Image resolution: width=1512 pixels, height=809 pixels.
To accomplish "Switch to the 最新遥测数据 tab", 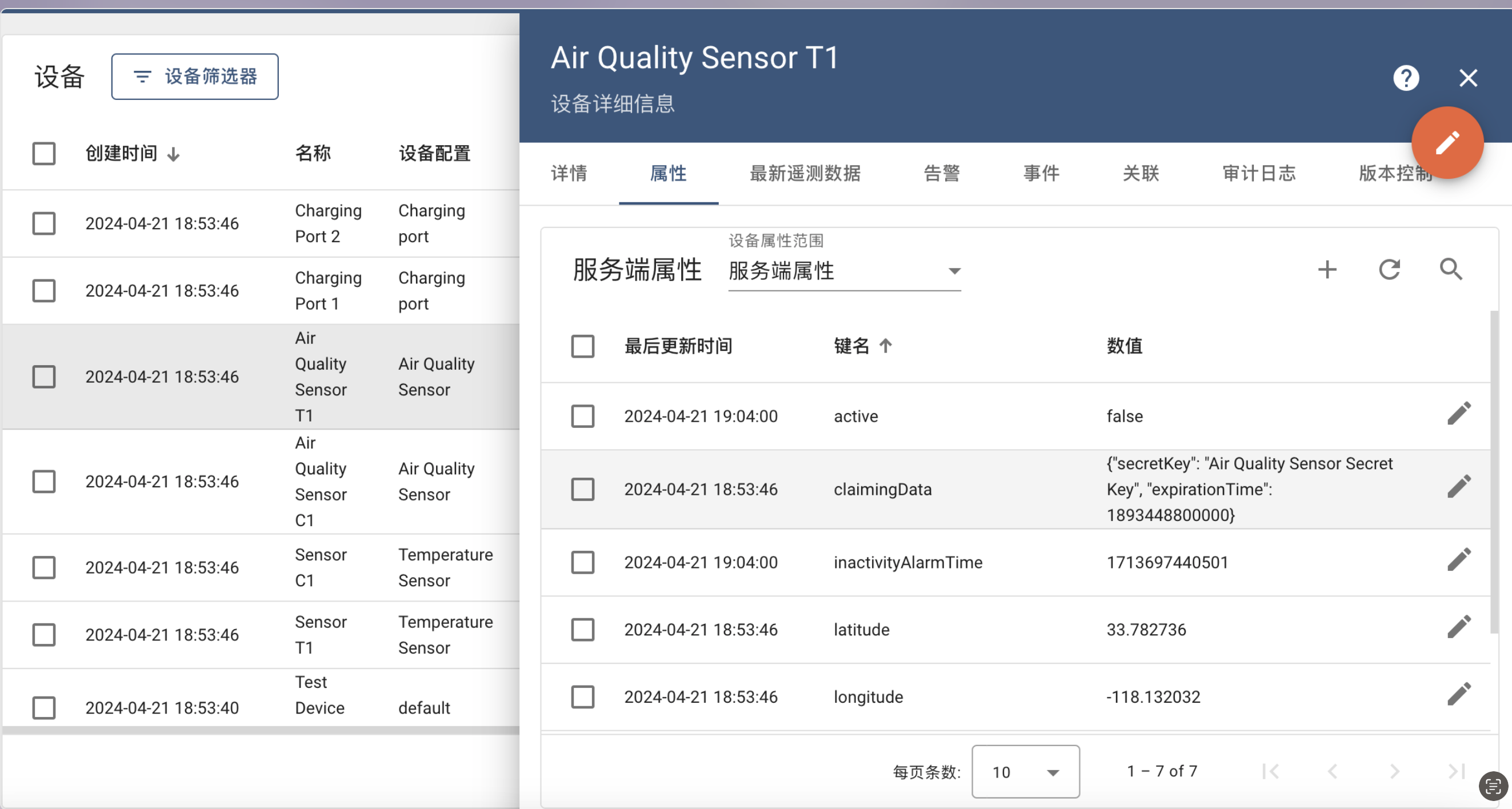I will coord(805,173).
